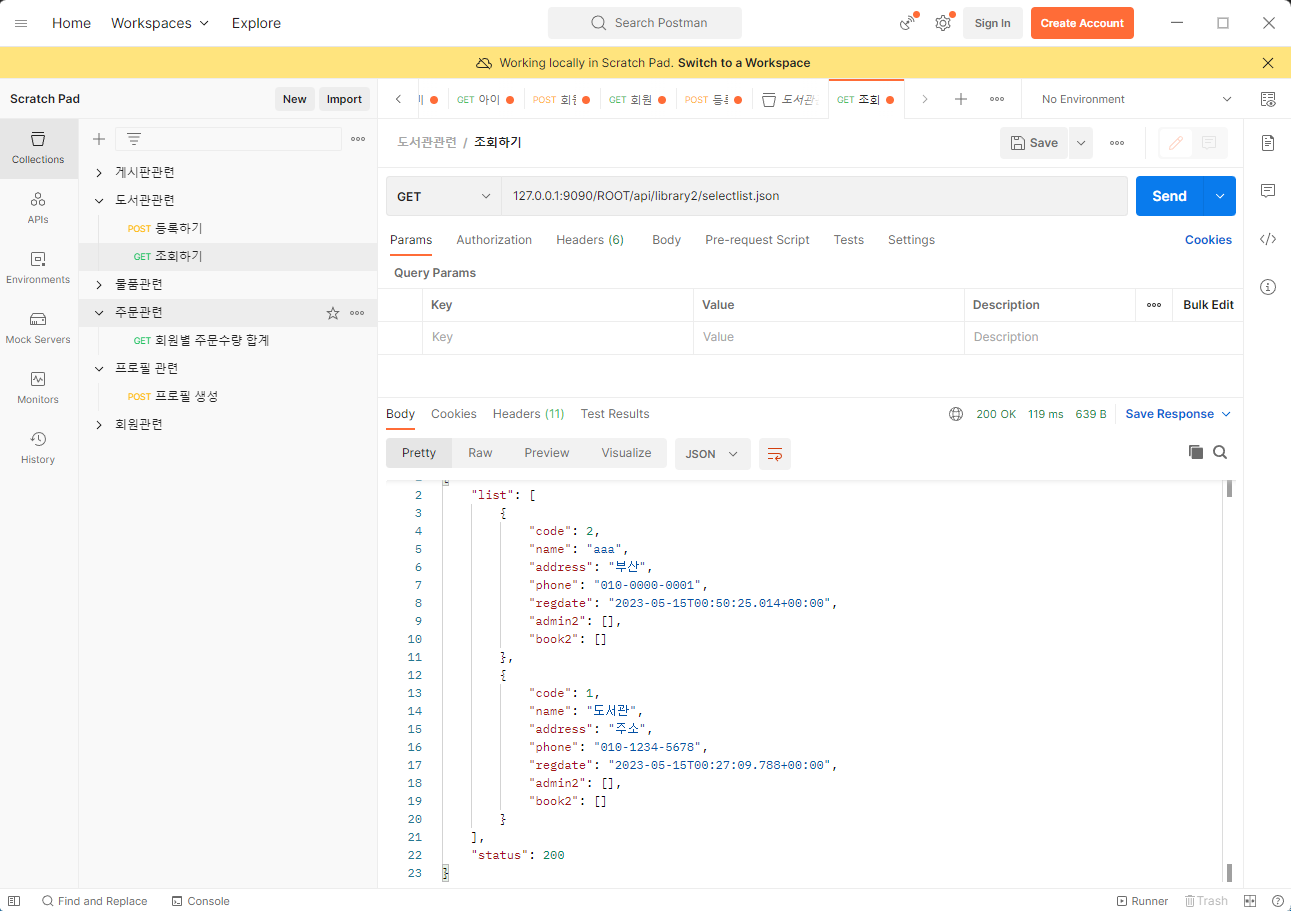Open tab options ellipsis menu
Screen dimensions: 1291x911
pyautogui.click(x=997, y=99)
